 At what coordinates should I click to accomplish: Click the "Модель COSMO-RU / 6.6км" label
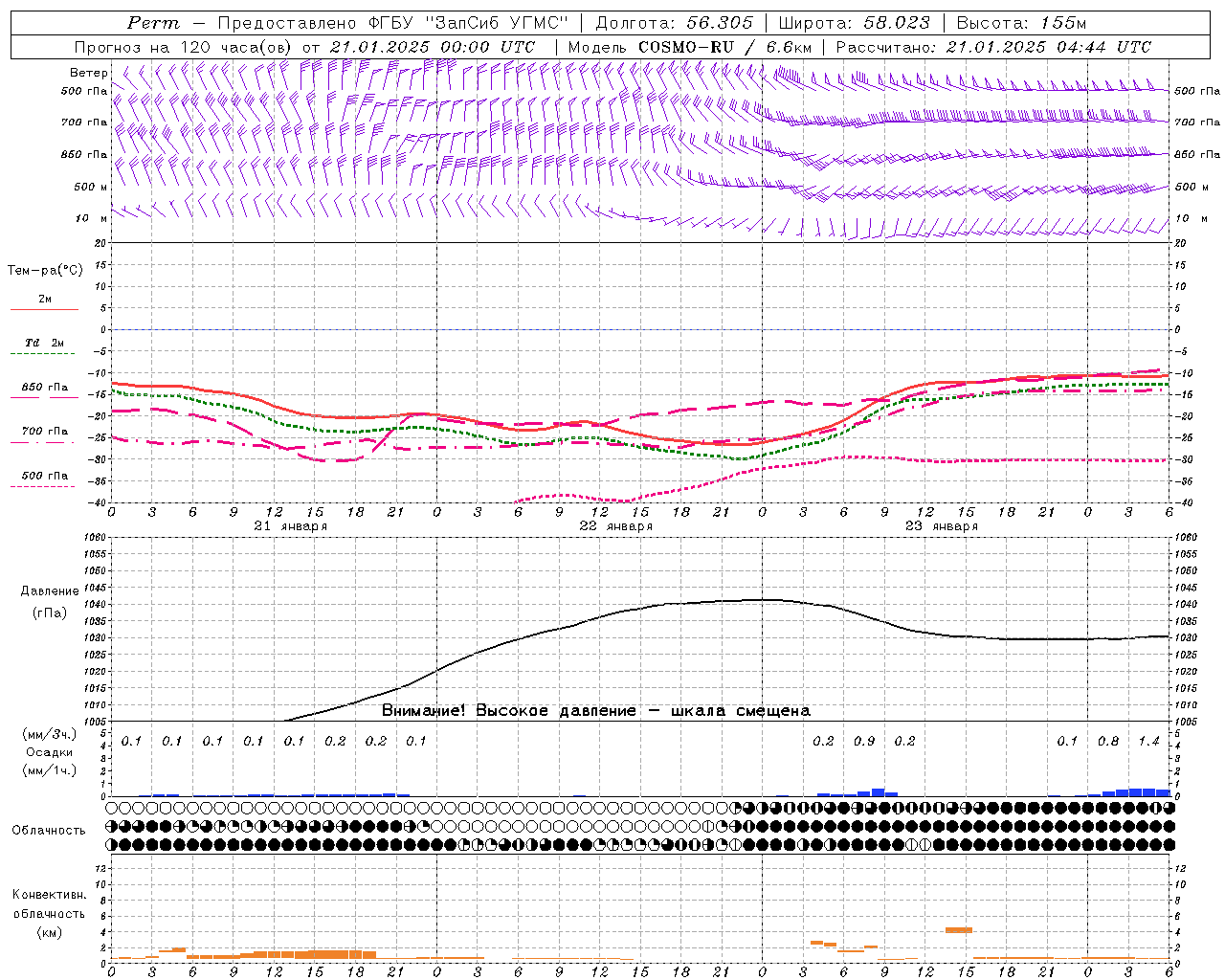point(690,47)
